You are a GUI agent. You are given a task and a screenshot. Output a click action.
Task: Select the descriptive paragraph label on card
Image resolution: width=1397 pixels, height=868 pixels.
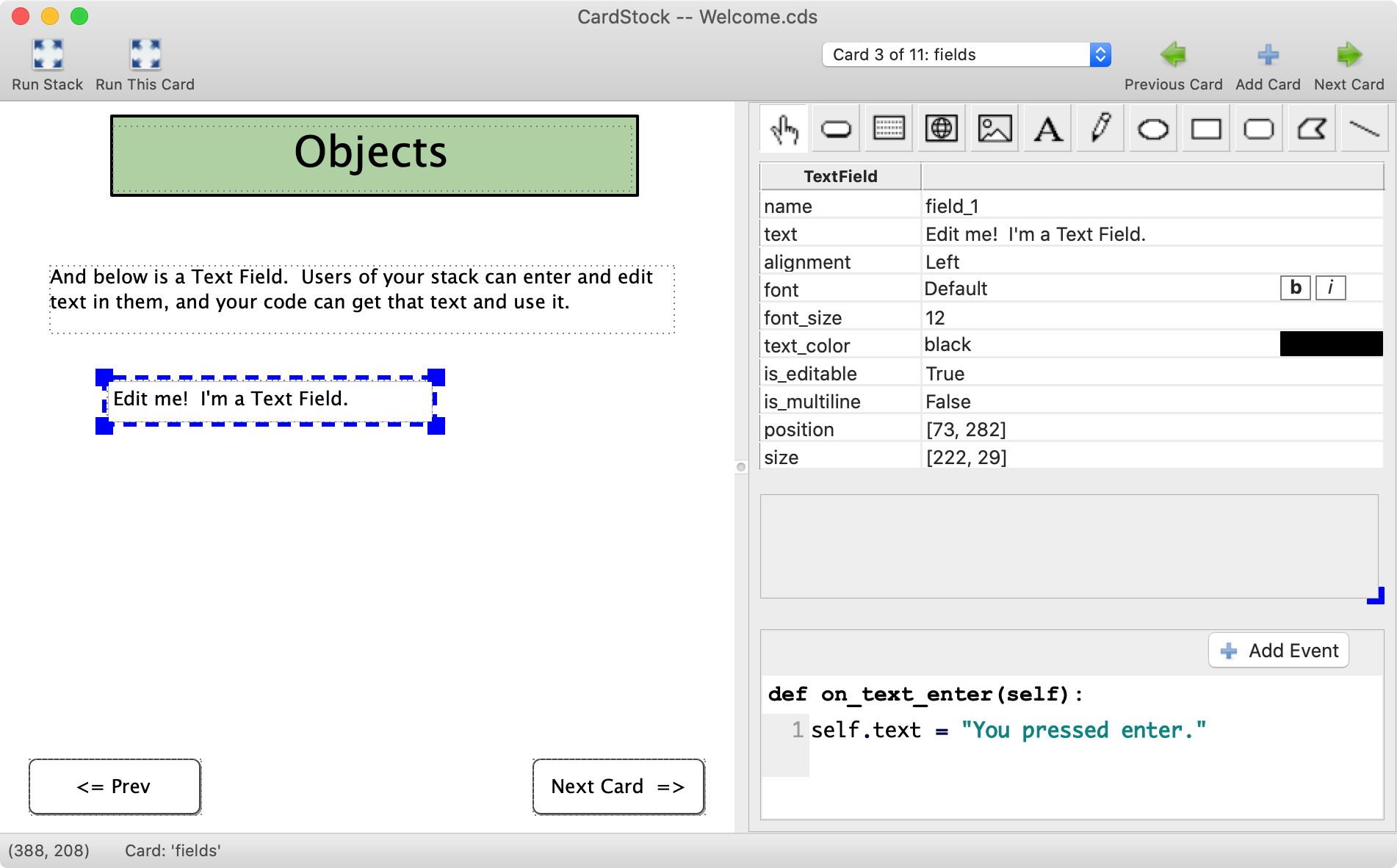click(x=362, y=300)
